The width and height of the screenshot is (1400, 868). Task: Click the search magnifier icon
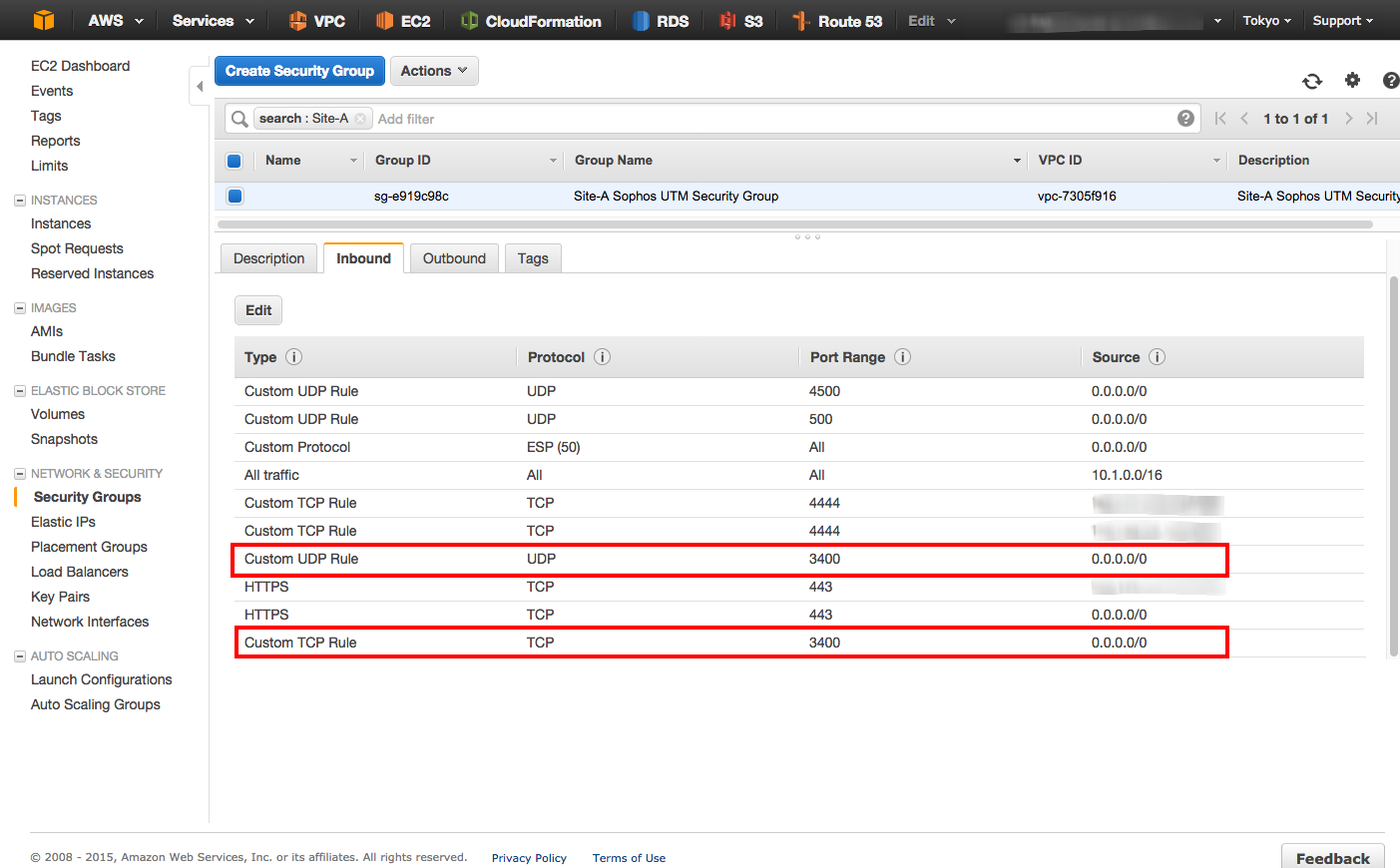pyautogui.click(x=239, y=119)
